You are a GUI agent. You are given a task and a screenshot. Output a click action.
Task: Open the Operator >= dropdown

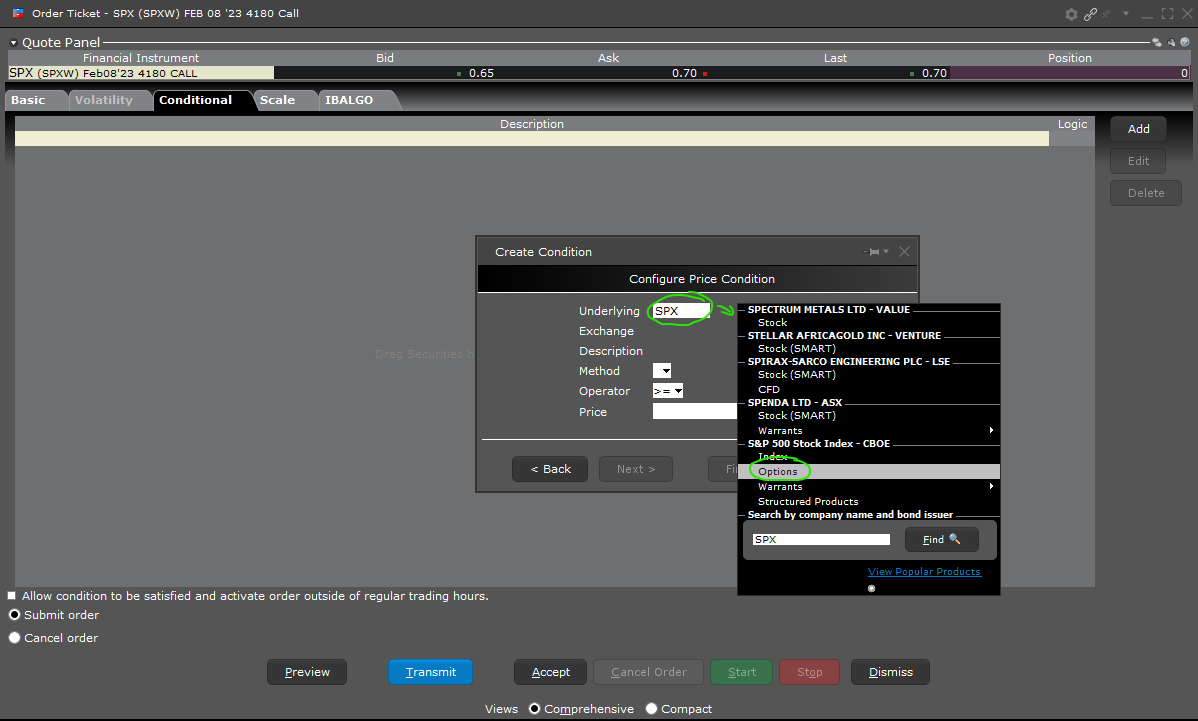click(668, 391)
